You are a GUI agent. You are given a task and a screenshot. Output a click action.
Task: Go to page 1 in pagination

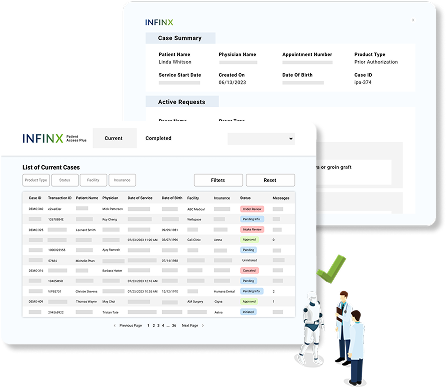148,325
